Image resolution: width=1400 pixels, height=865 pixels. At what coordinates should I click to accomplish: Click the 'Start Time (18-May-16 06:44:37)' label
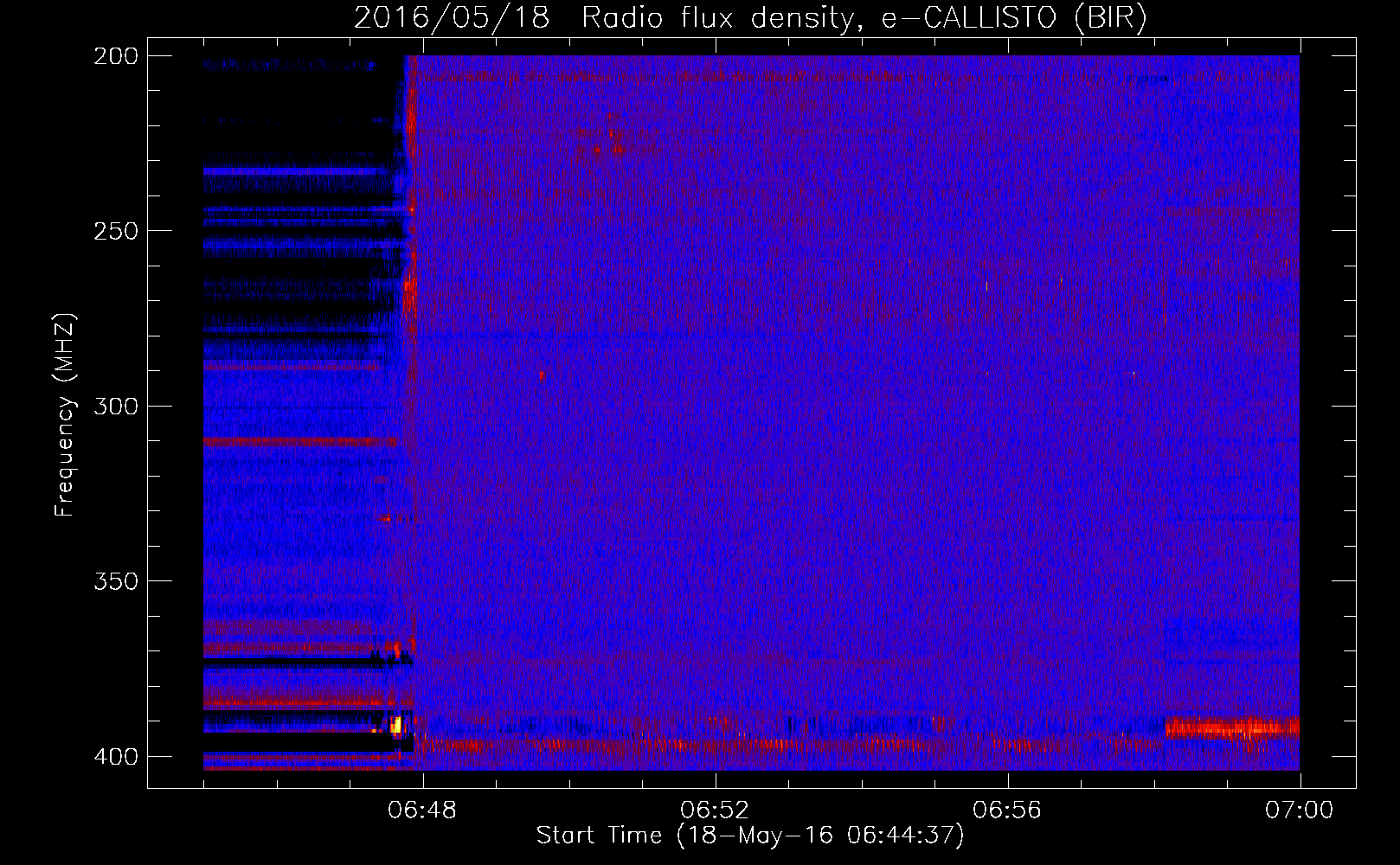coord(750,836)
